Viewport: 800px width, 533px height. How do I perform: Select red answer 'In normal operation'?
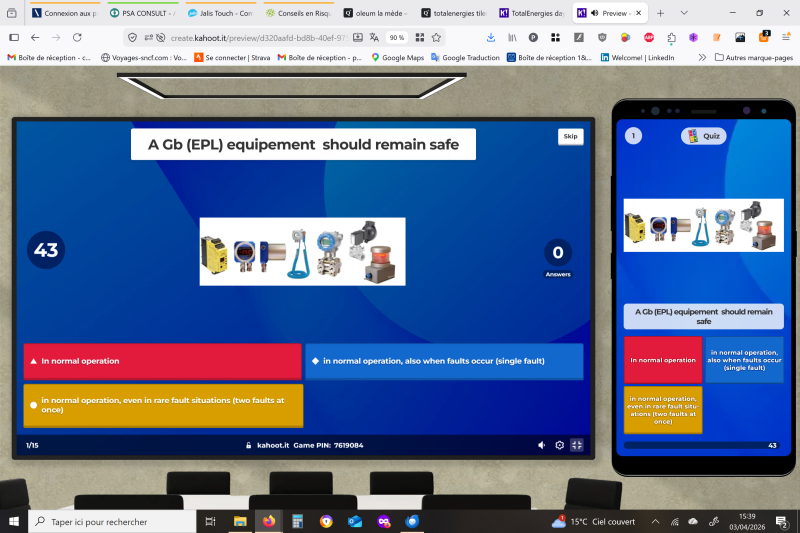coord(162,361)
